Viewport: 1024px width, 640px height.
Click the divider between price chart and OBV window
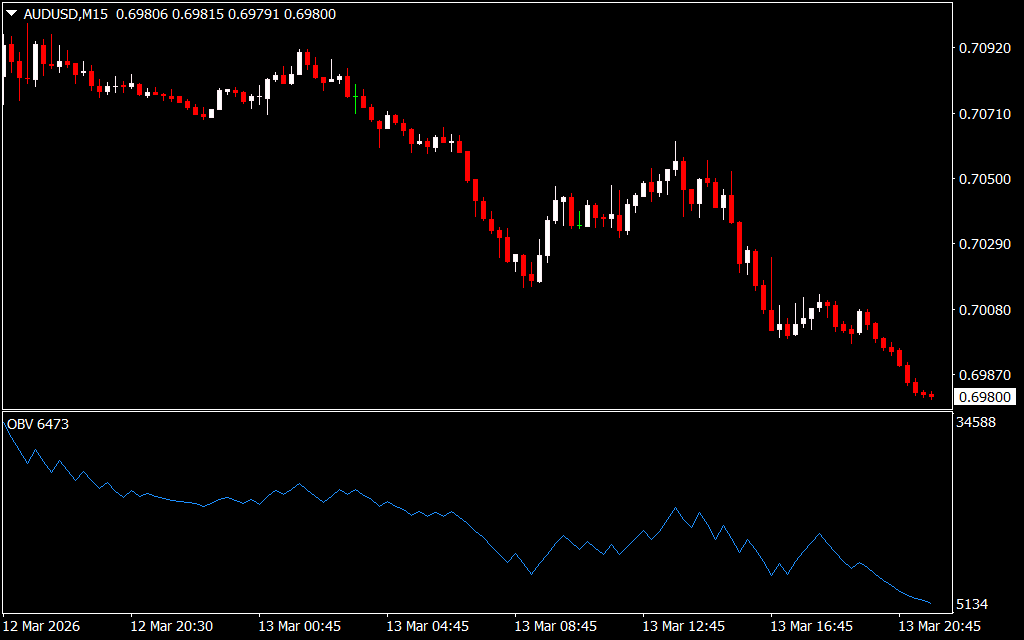pos(475,410)
